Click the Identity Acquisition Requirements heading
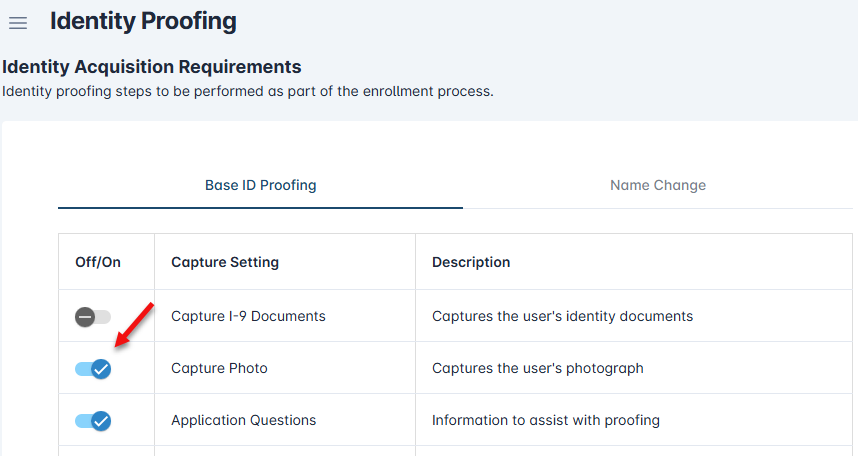 coord(152,67)
